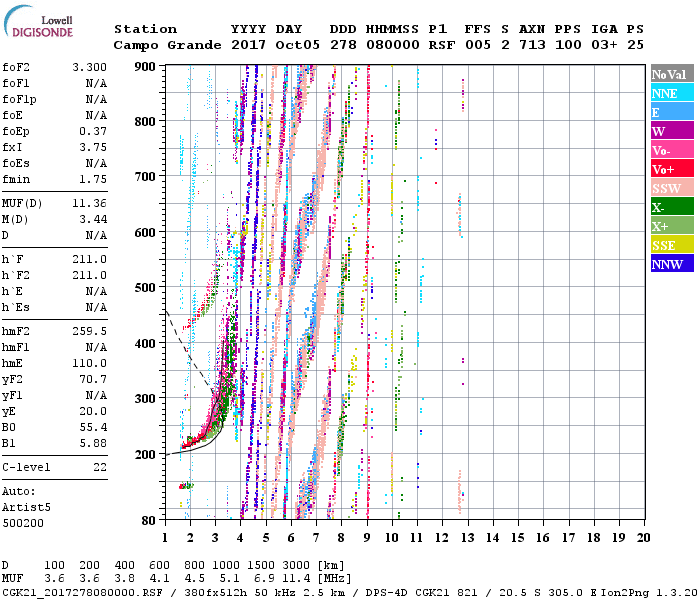Select the SSE yellow legend swatch

coord(672,245)
